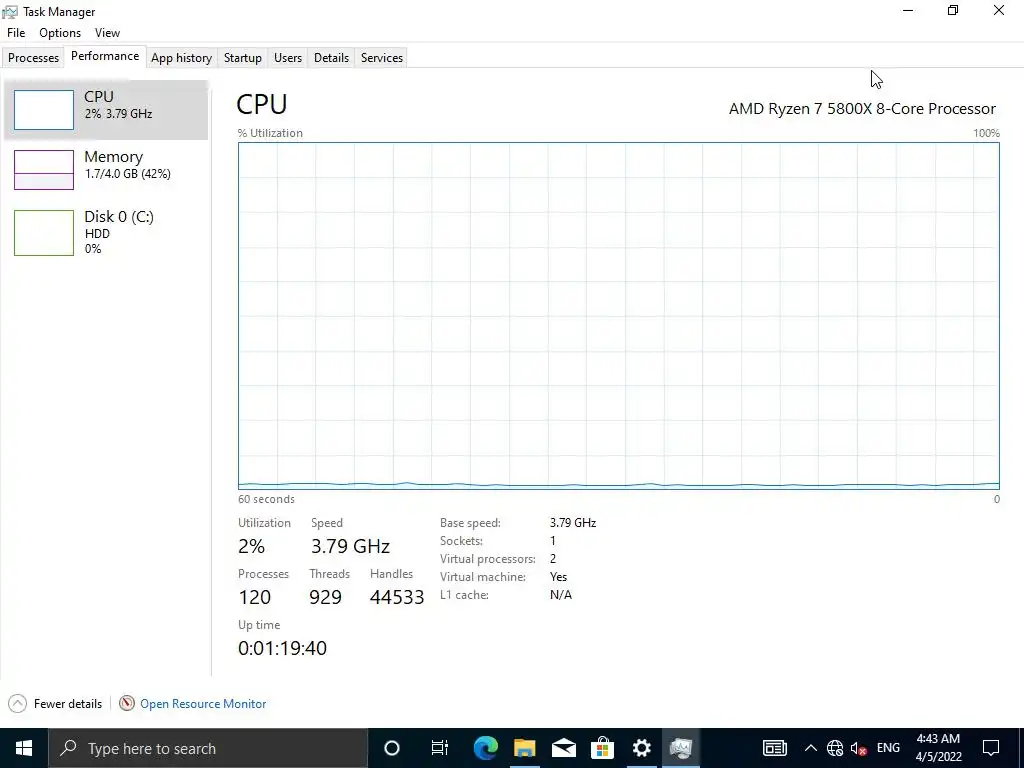Click the Task Manager icon in title bar
1024x768 pixels.
click(10, 12)
